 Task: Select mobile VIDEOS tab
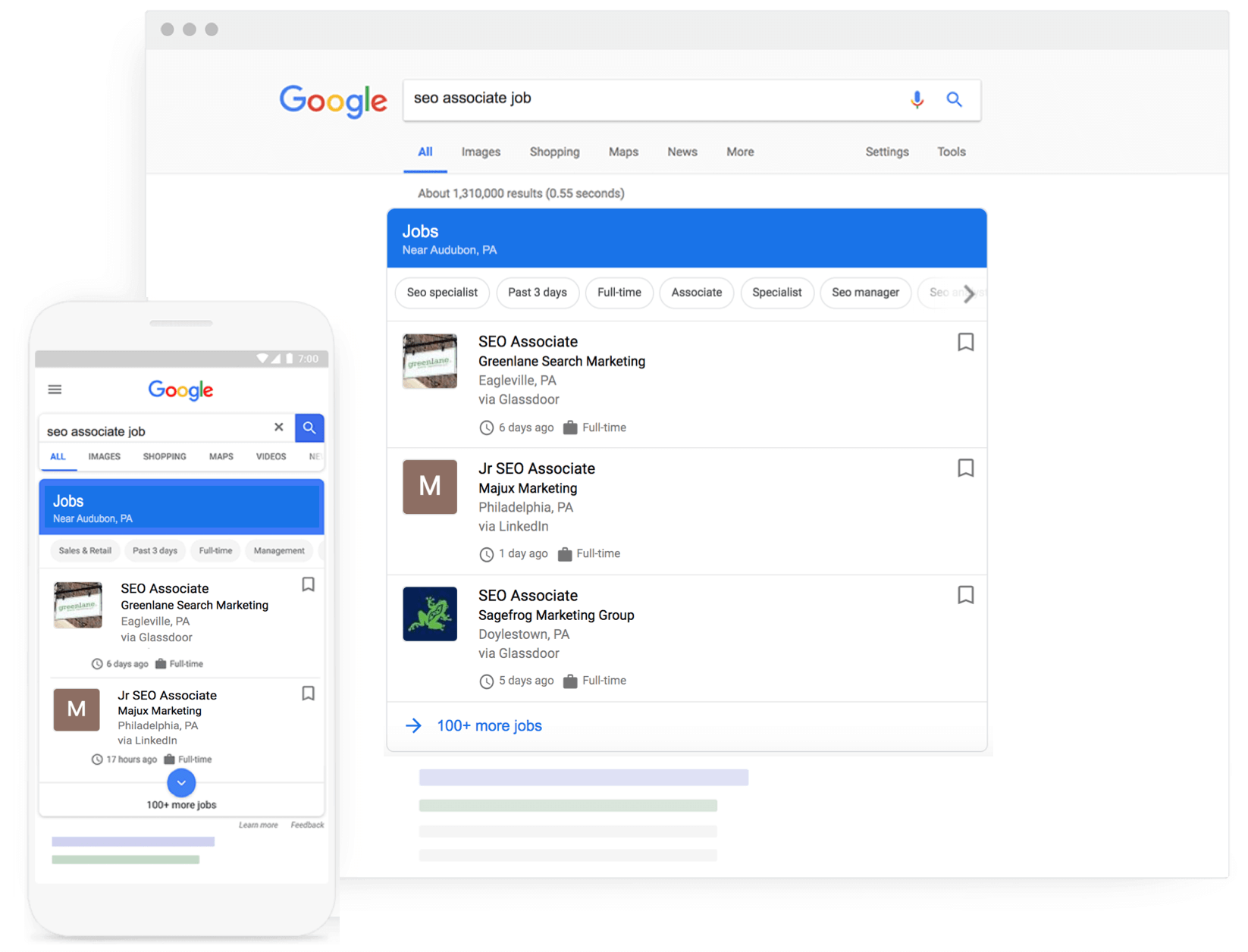pos(271,456)
